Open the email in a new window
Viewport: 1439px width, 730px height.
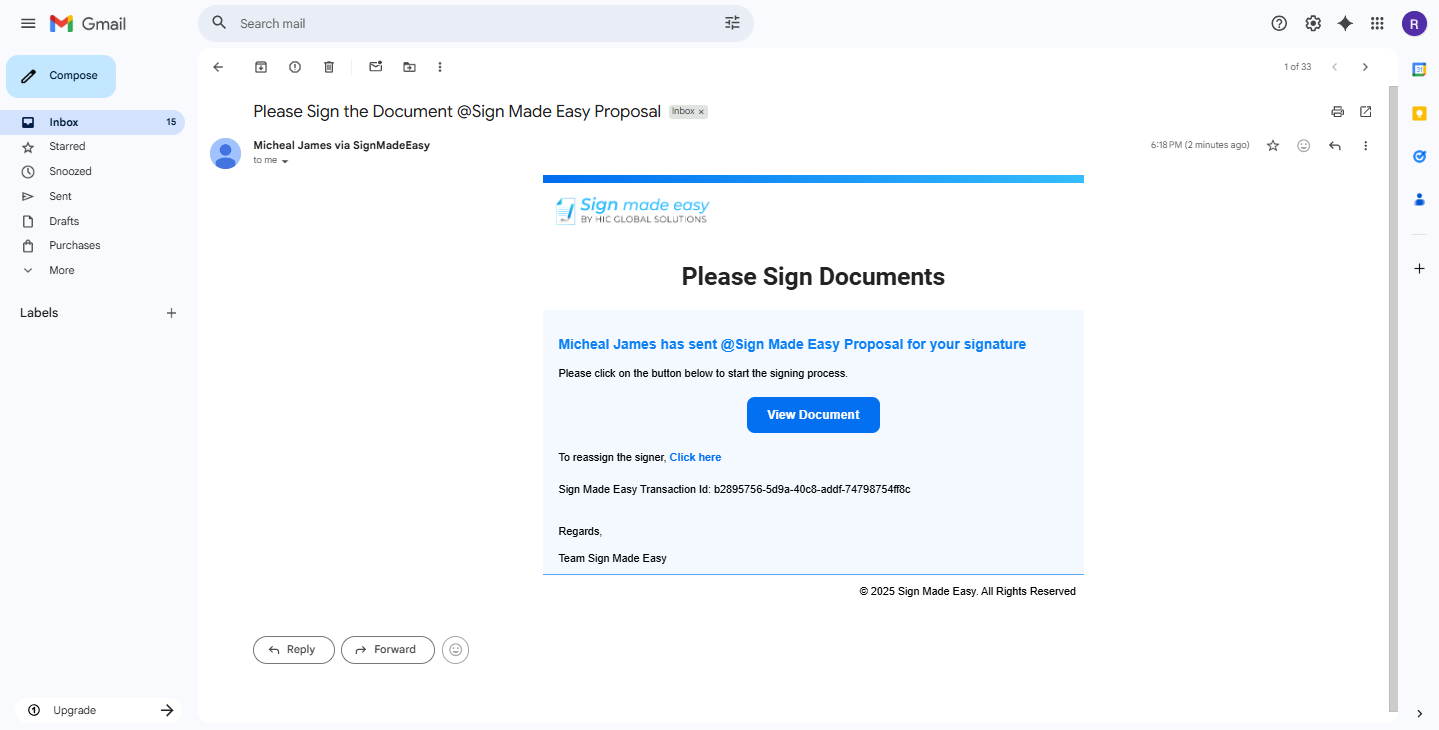pyautogui.click(x=1366, y=112)
